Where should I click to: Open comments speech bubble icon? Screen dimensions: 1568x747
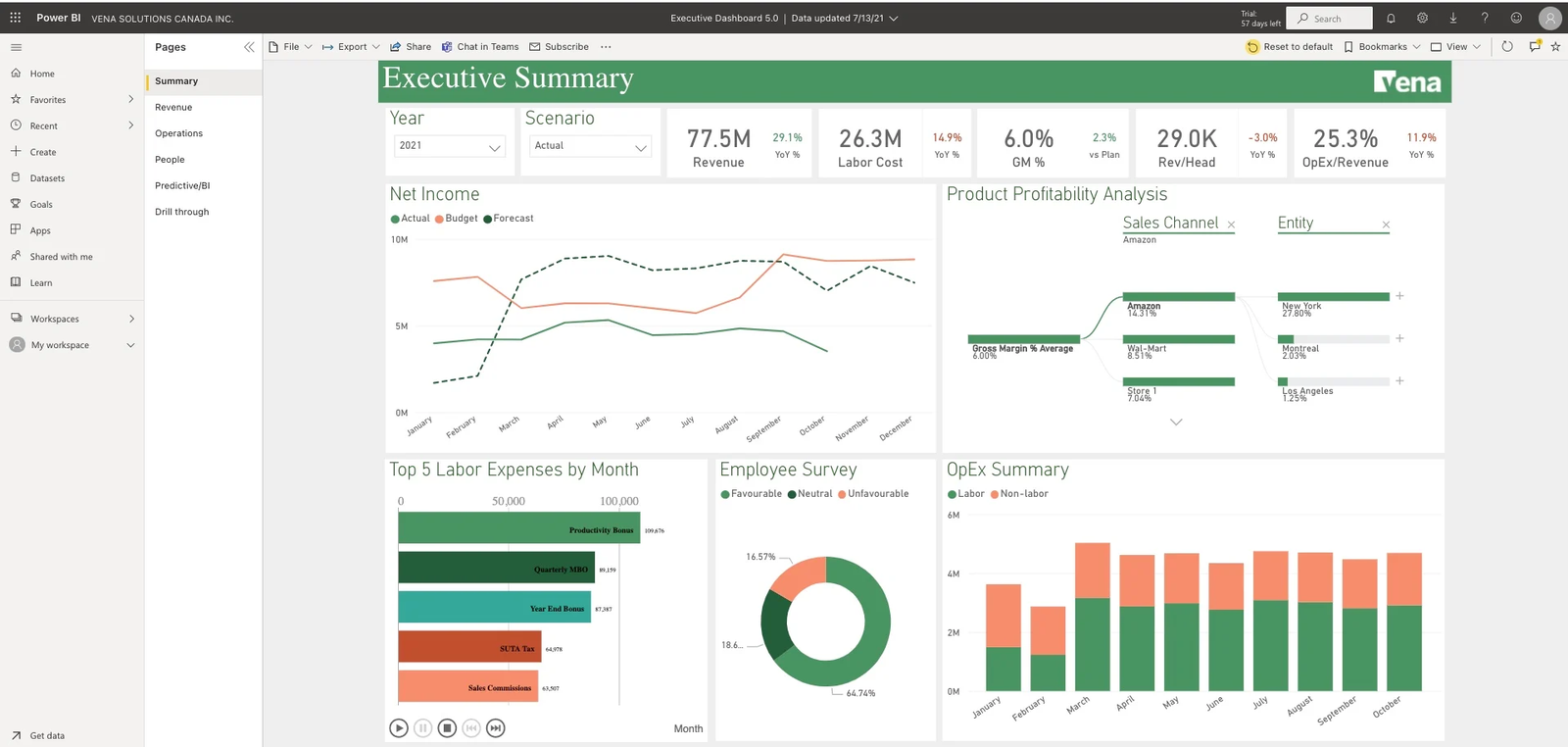pos(1535,46)
